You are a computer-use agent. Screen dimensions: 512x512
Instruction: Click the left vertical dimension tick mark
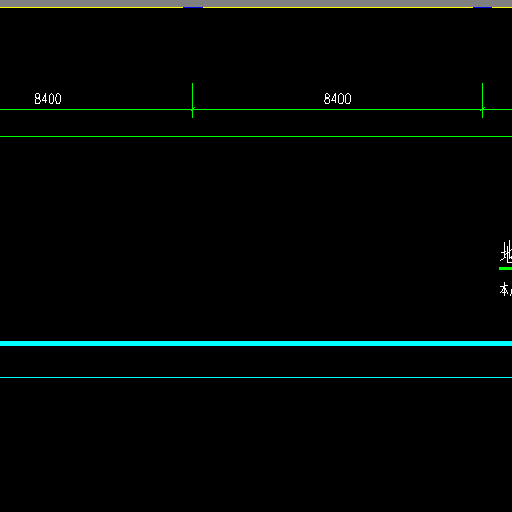(192, 100)
